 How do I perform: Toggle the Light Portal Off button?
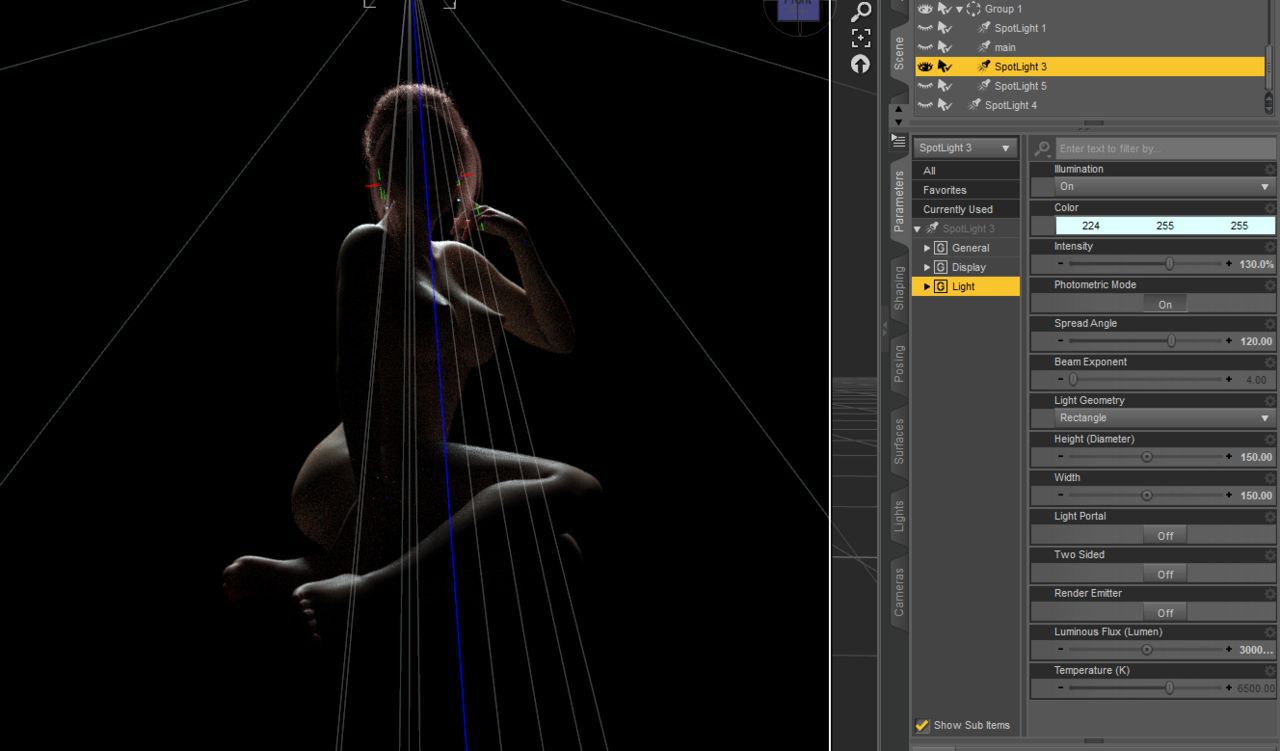point(1165,535)
